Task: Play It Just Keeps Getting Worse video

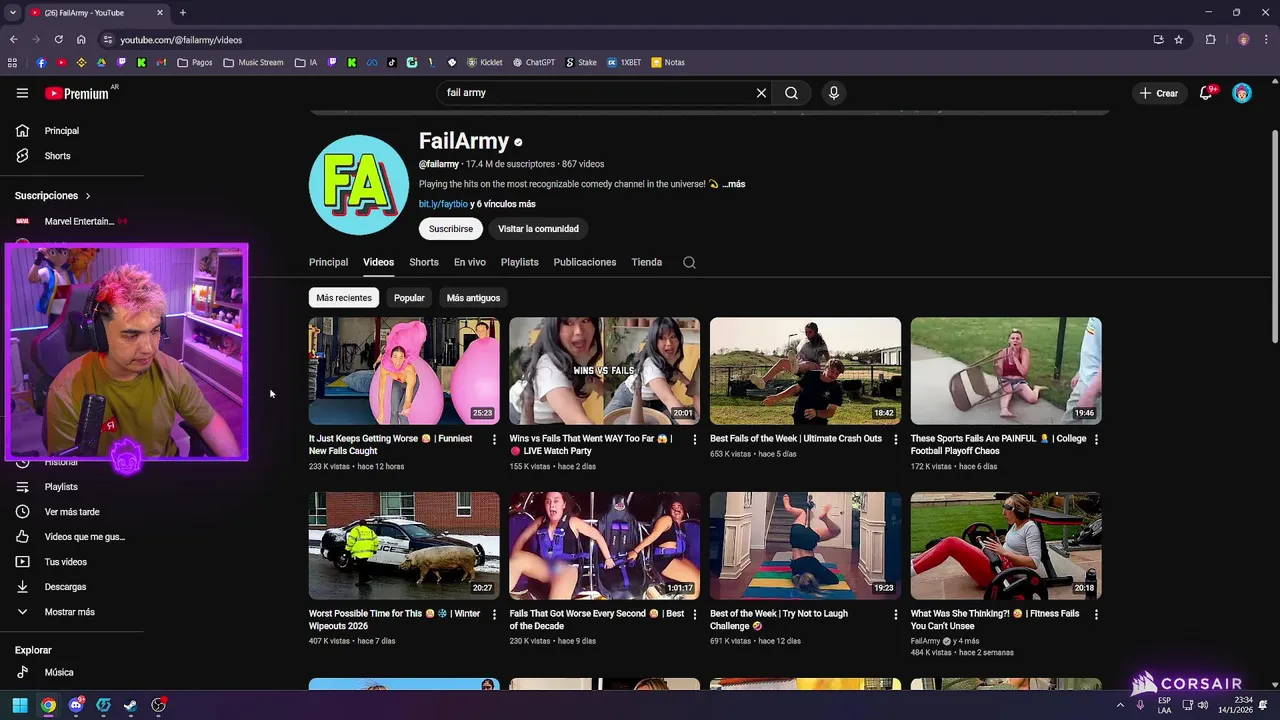Action: (404, 371)
